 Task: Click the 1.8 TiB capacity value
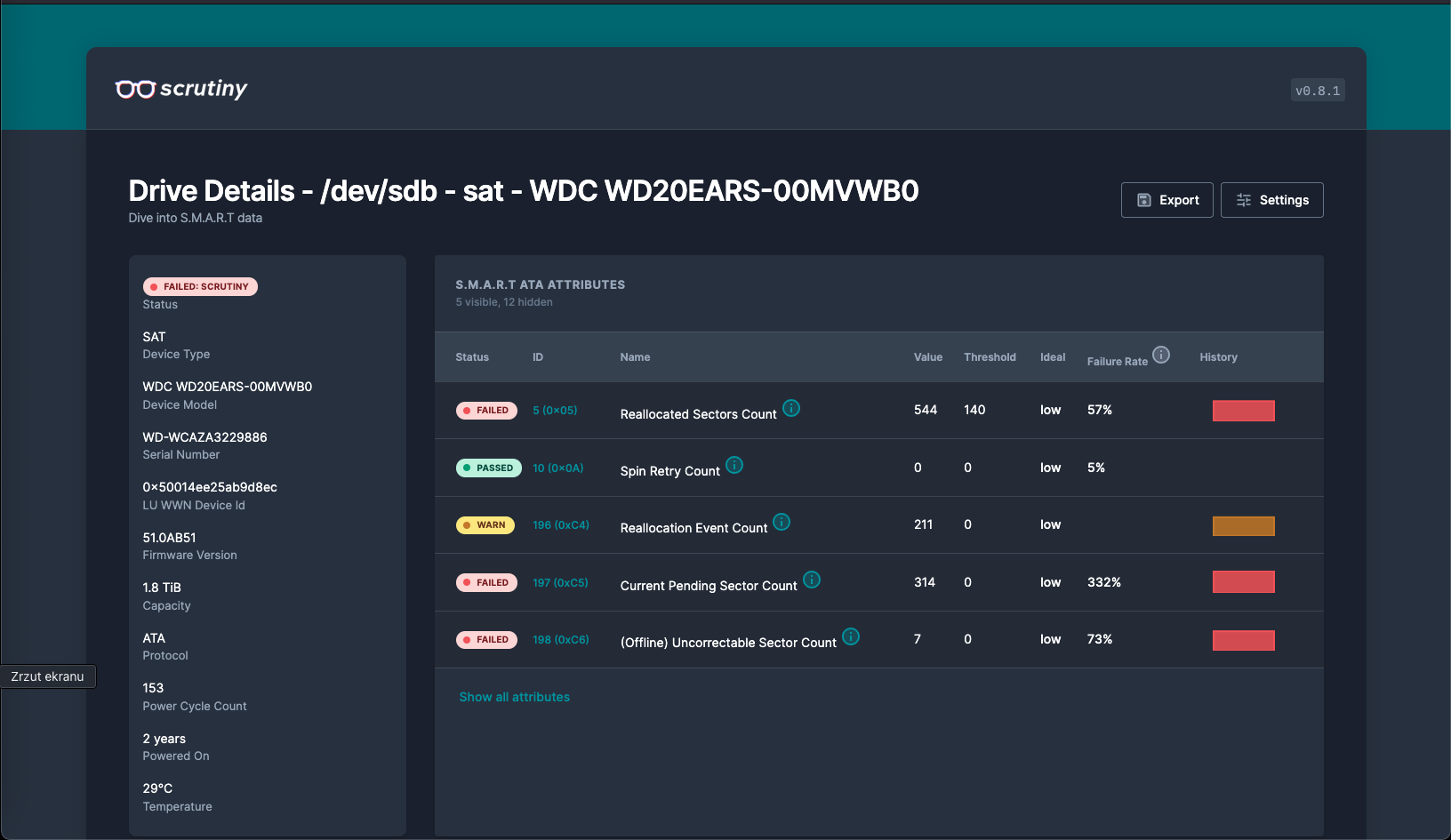click(162, 588)
